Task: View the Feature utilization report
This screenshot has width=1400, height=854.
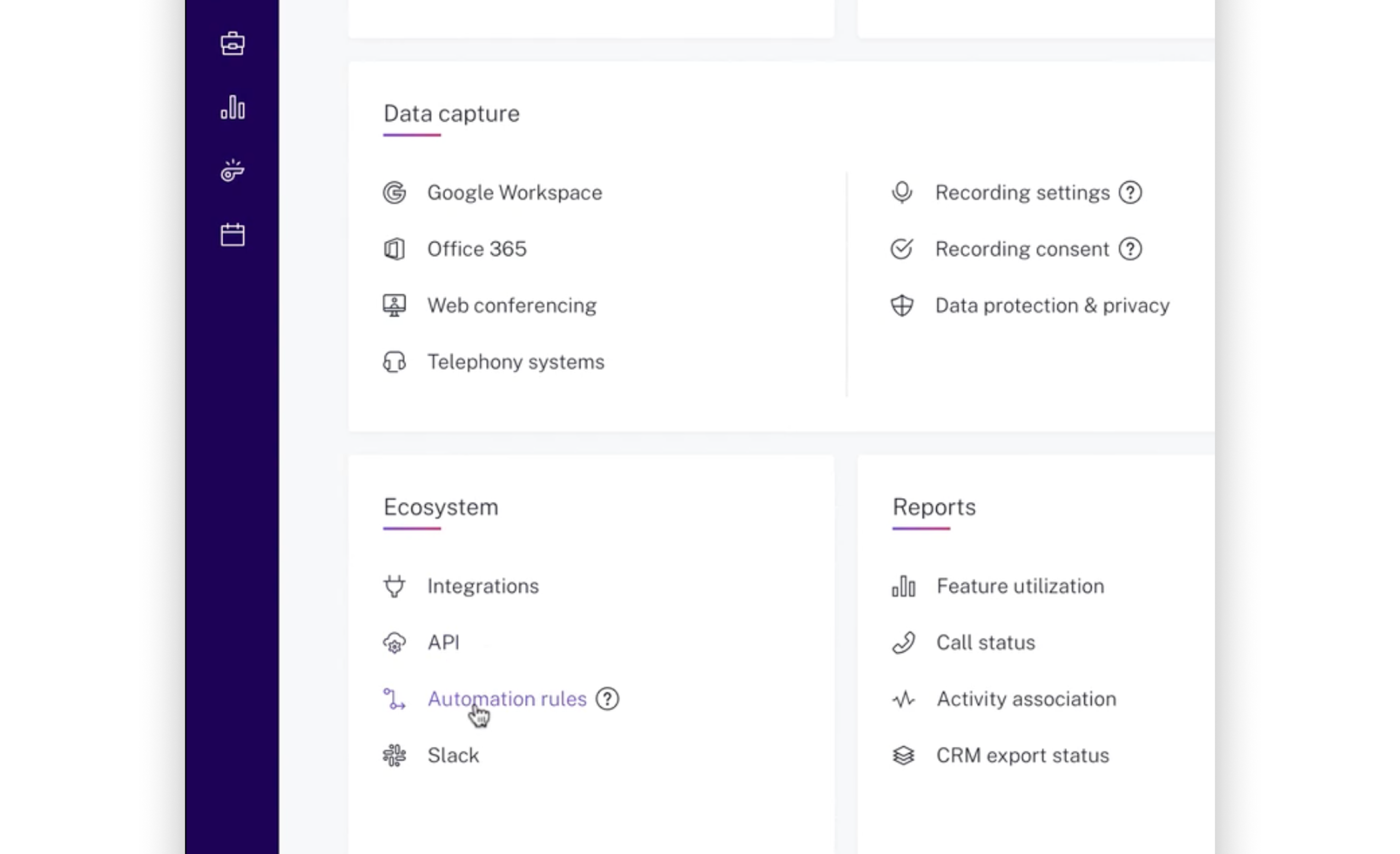Action: 1020,586
